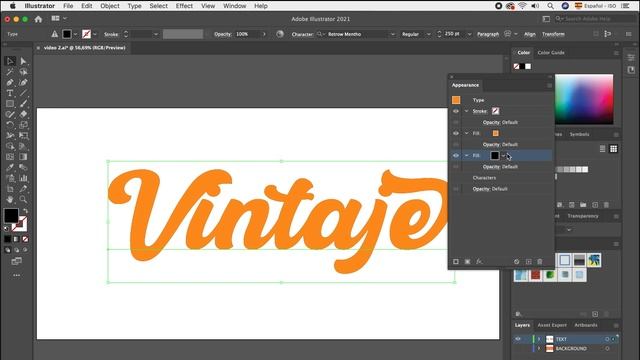Open the Effect menu
Screen dimensions: 640x360
point(184,6)
